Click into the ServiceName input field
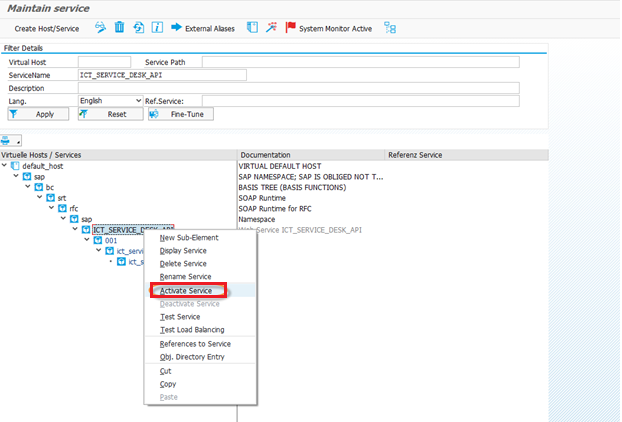Viewport: 622px width, 422px height. pyautogui.click(x=162, y=75)
